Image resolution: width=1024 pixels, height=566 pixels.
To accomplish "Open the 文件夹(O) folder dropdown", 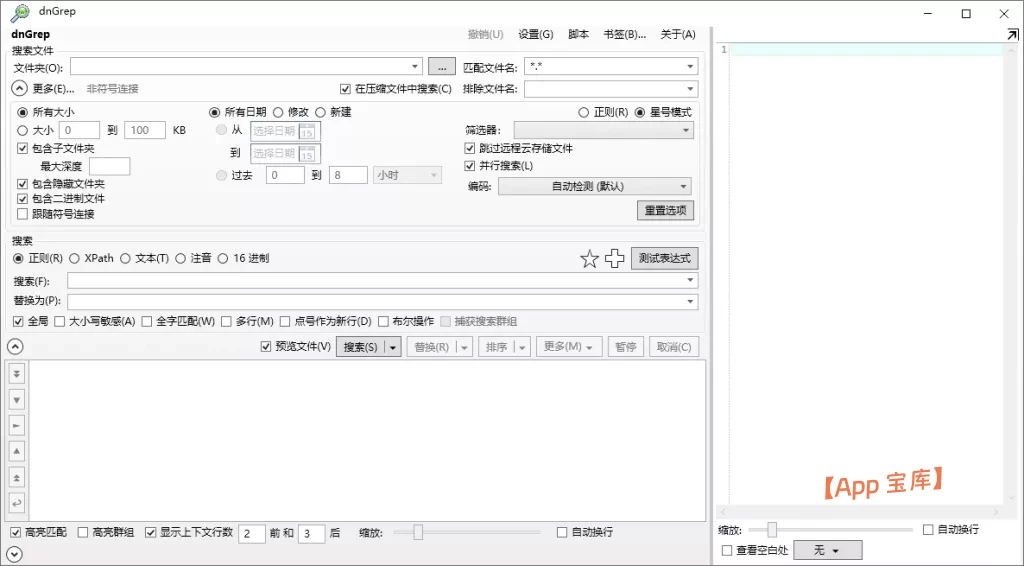I will [415, 67].
